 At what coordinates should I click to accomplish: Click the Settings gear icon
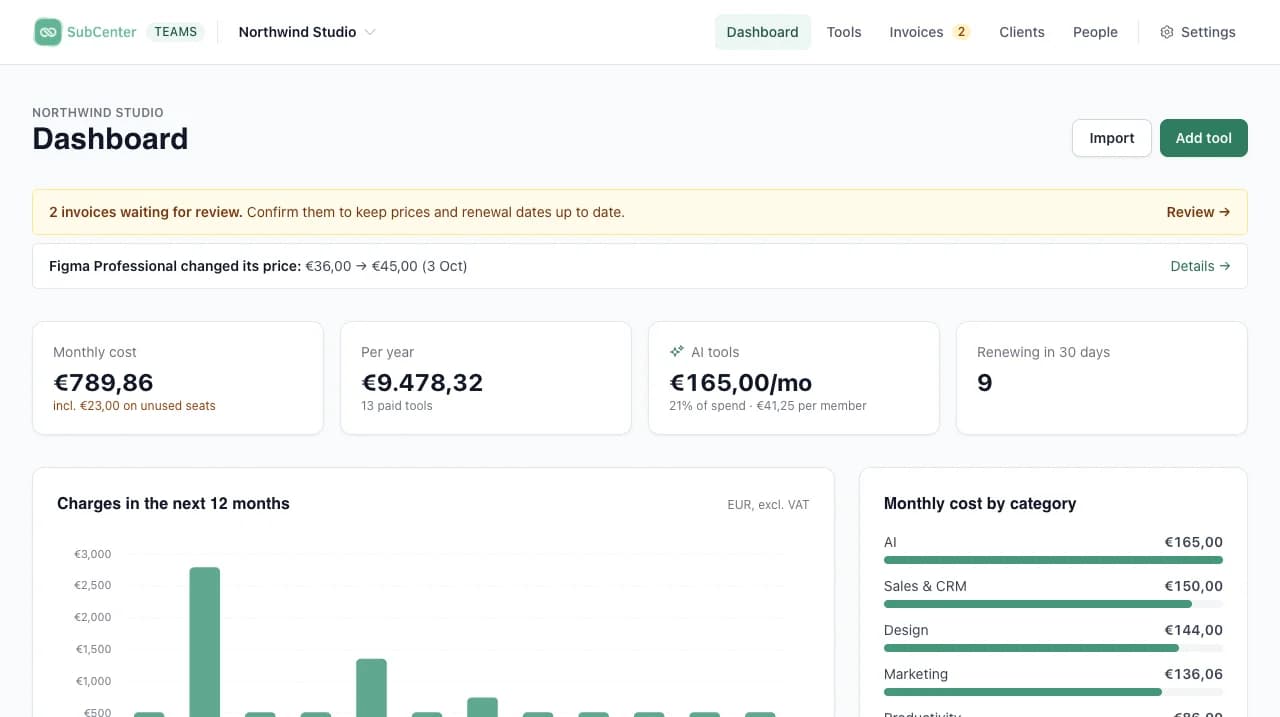coord(1166,32)
